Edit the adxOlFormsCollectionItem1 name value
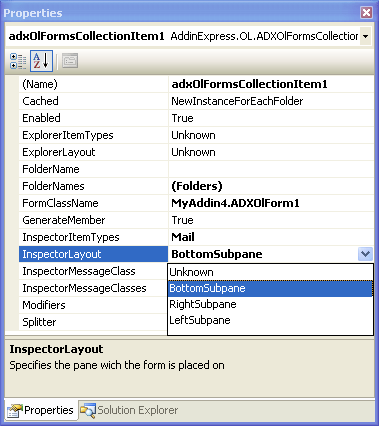The width and height of the screenshot is (379, 426). (x=271, y=84)
